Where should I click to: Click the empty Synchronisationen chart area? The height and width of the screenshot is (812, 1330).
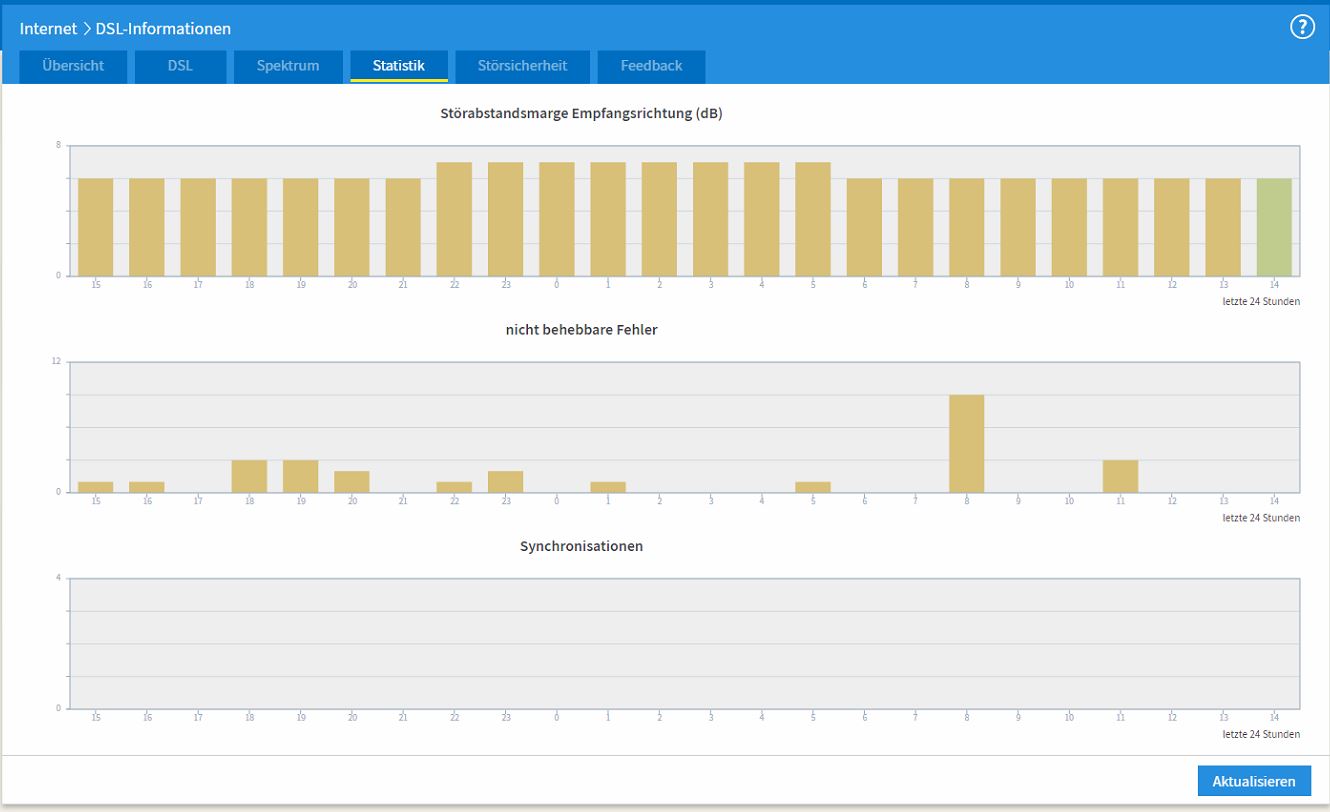(684, 643)
